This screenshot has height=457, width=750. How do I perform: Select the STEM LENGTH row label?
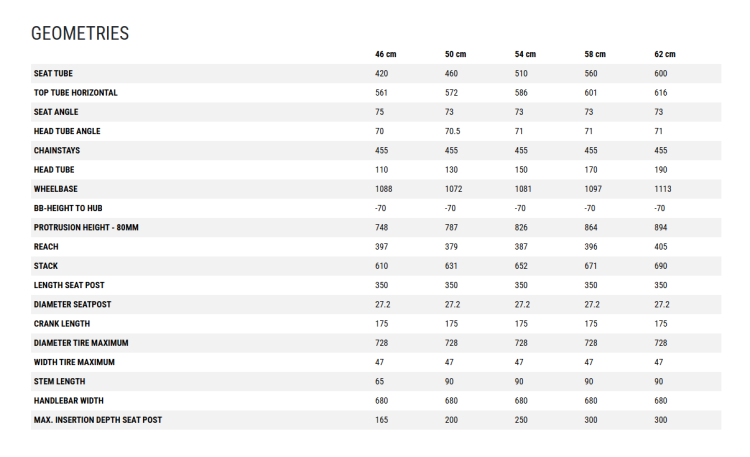(59, 381)
